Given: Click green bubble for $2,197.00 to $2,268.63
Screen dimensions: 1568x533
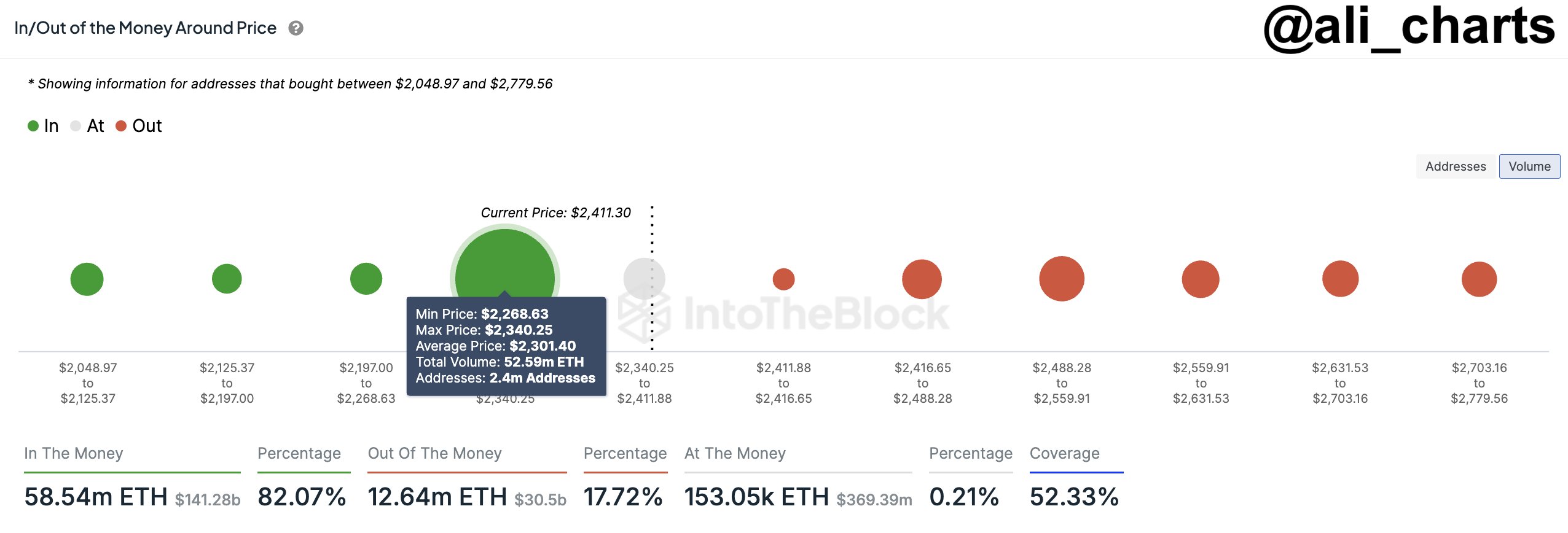Looking at the screenshot, I should 366,279.
